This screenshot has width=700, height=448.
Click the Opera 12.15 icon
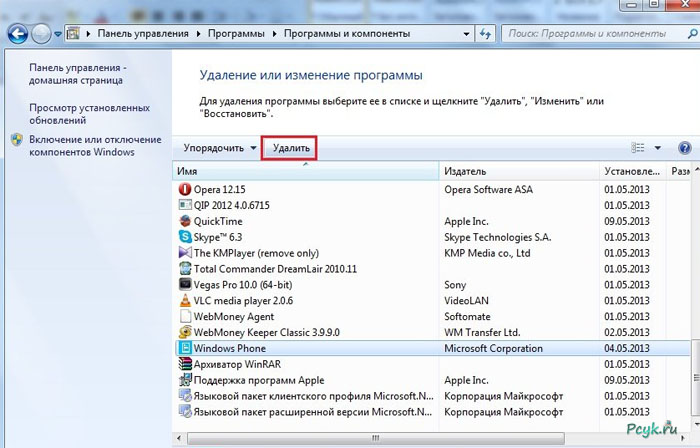point(185,189)
